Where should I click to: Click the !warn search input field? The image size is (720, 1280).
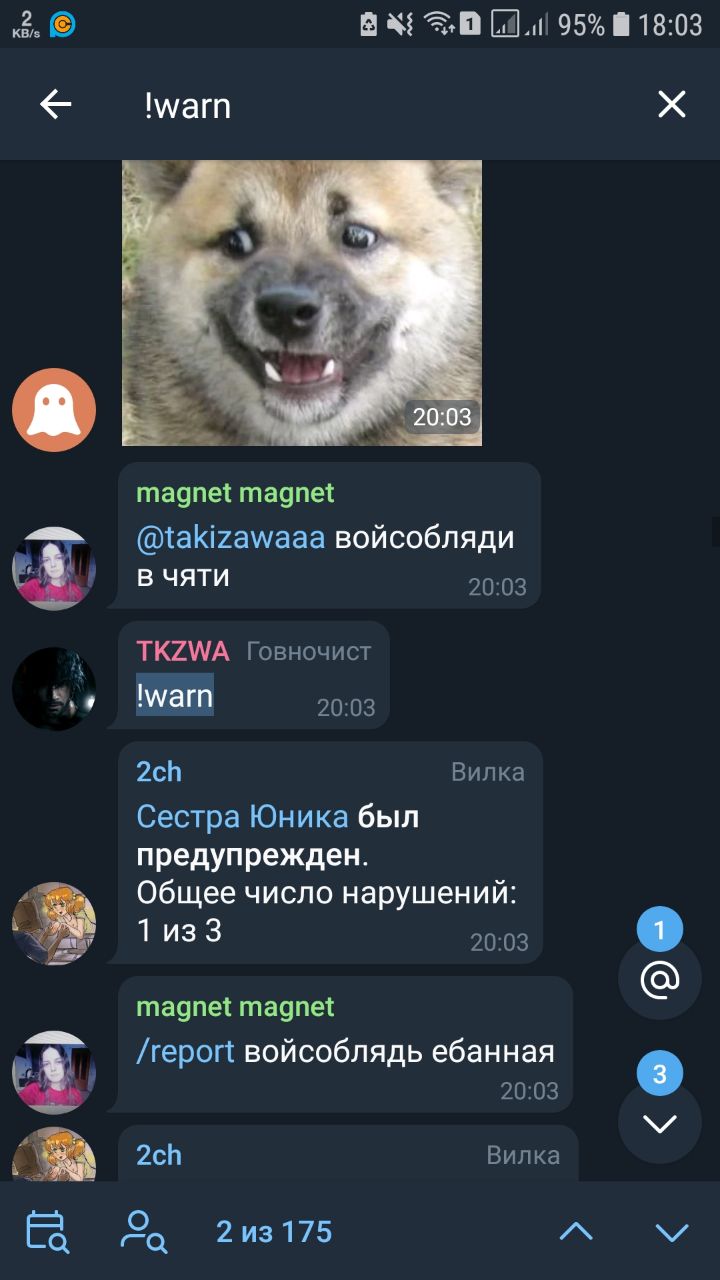[x=380, y=105]
